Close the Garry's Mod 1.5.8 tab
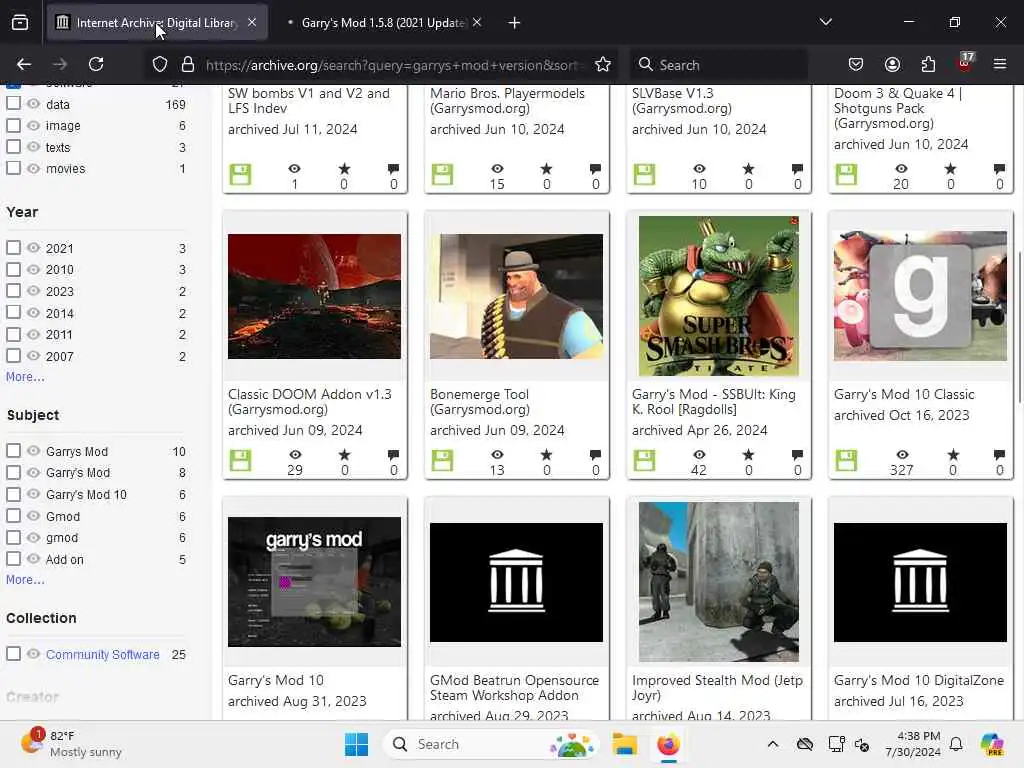The image size is (1024, 768). [x=477, y=22]
